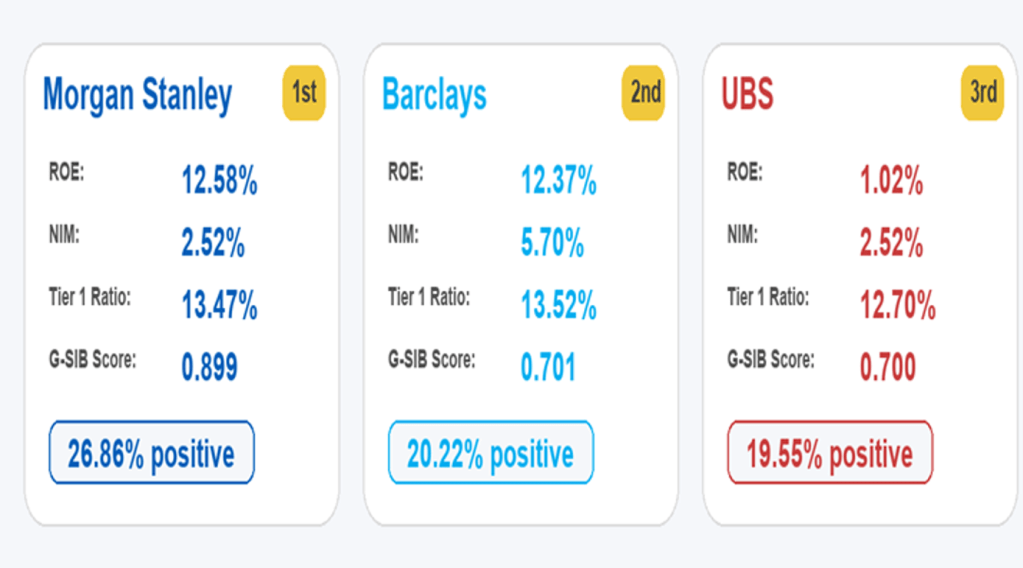The width and height of the screenshot is (1023, 568).
Task: Click the yellow 3rd rank badge
Action: click(x=983, y=93)
